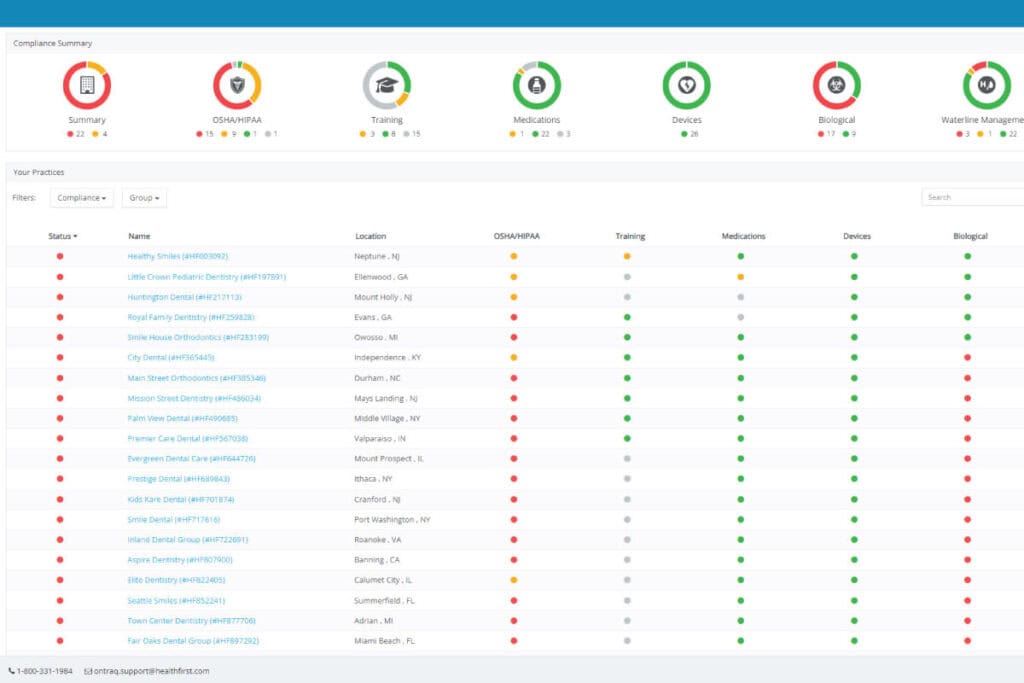
Task: Sort the table by Name column
Action: [139, 236]
